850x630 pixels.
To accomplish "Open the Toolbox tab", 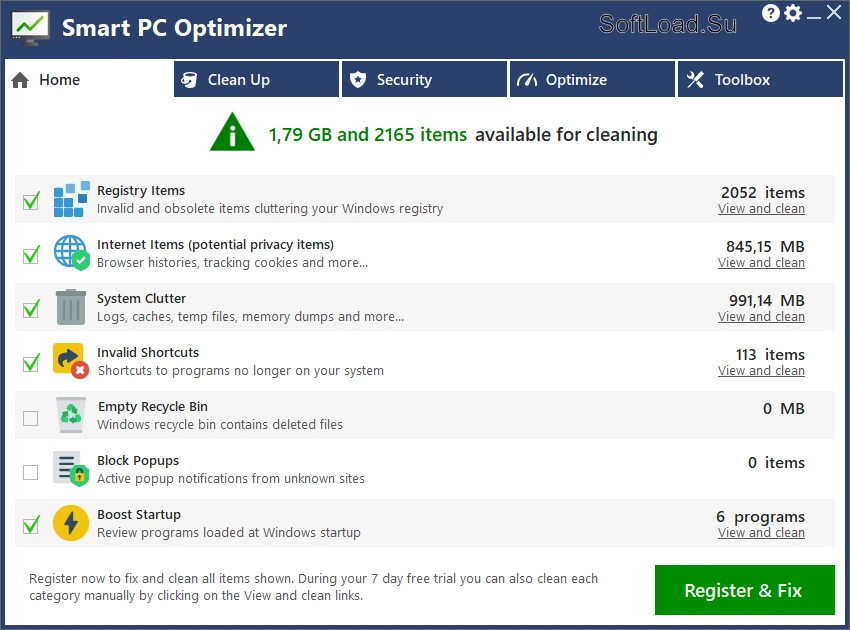I will (x=761, y=79).
